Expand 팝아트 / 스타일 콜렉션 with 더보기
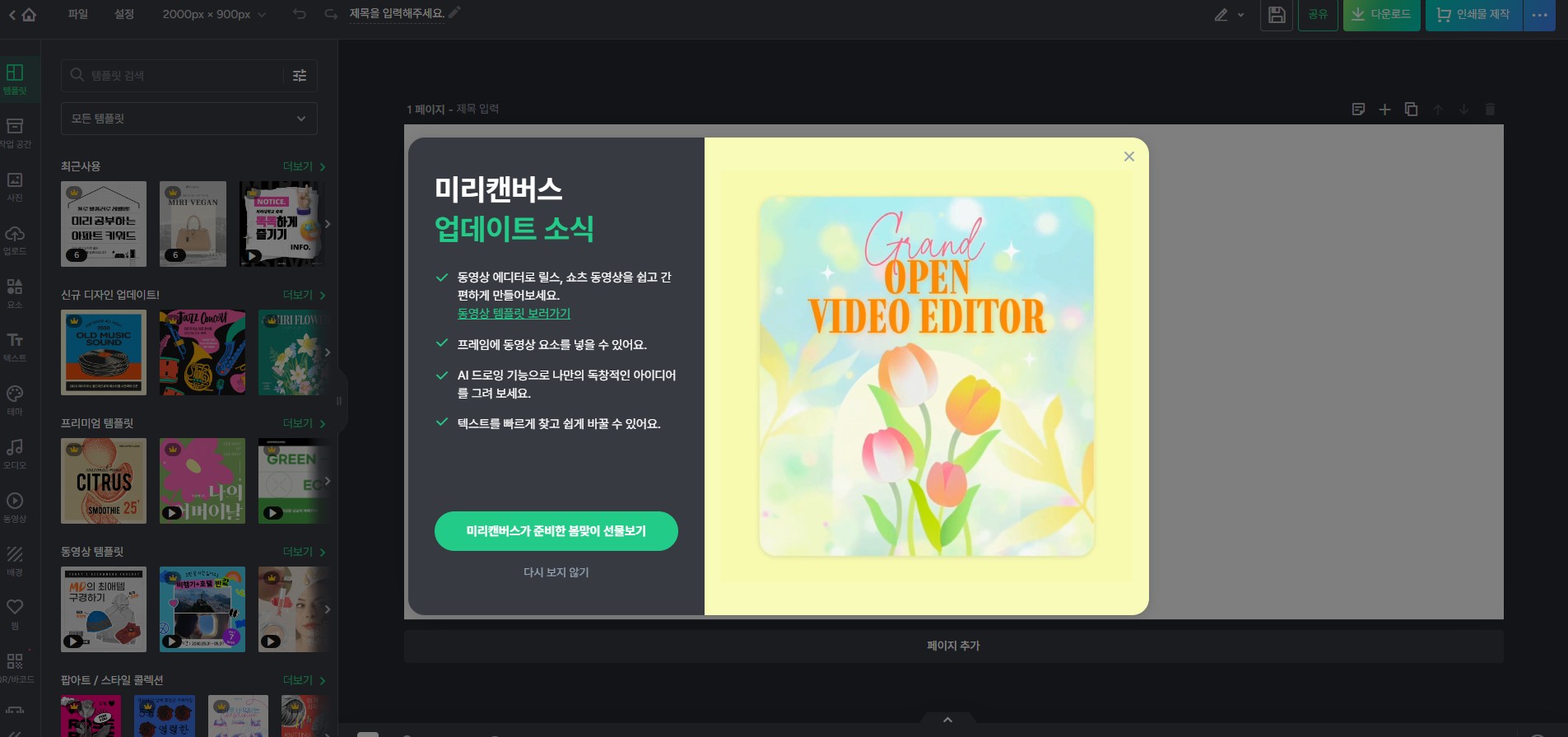 [x=304, y=680]
